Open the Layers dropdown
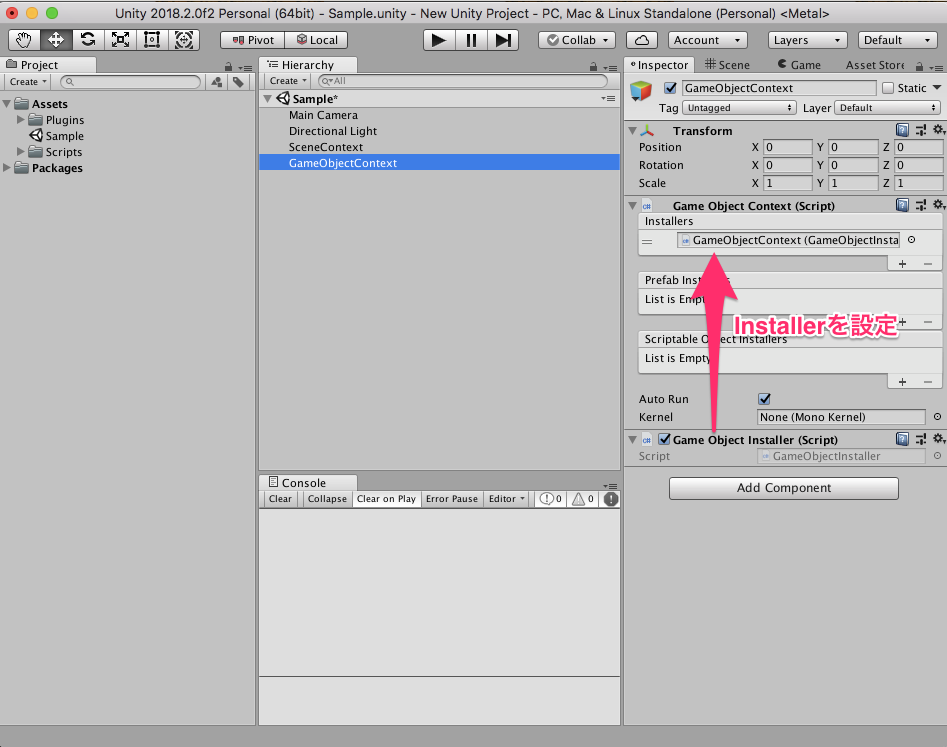The image size is (947, 747). [x=807, y=40]
